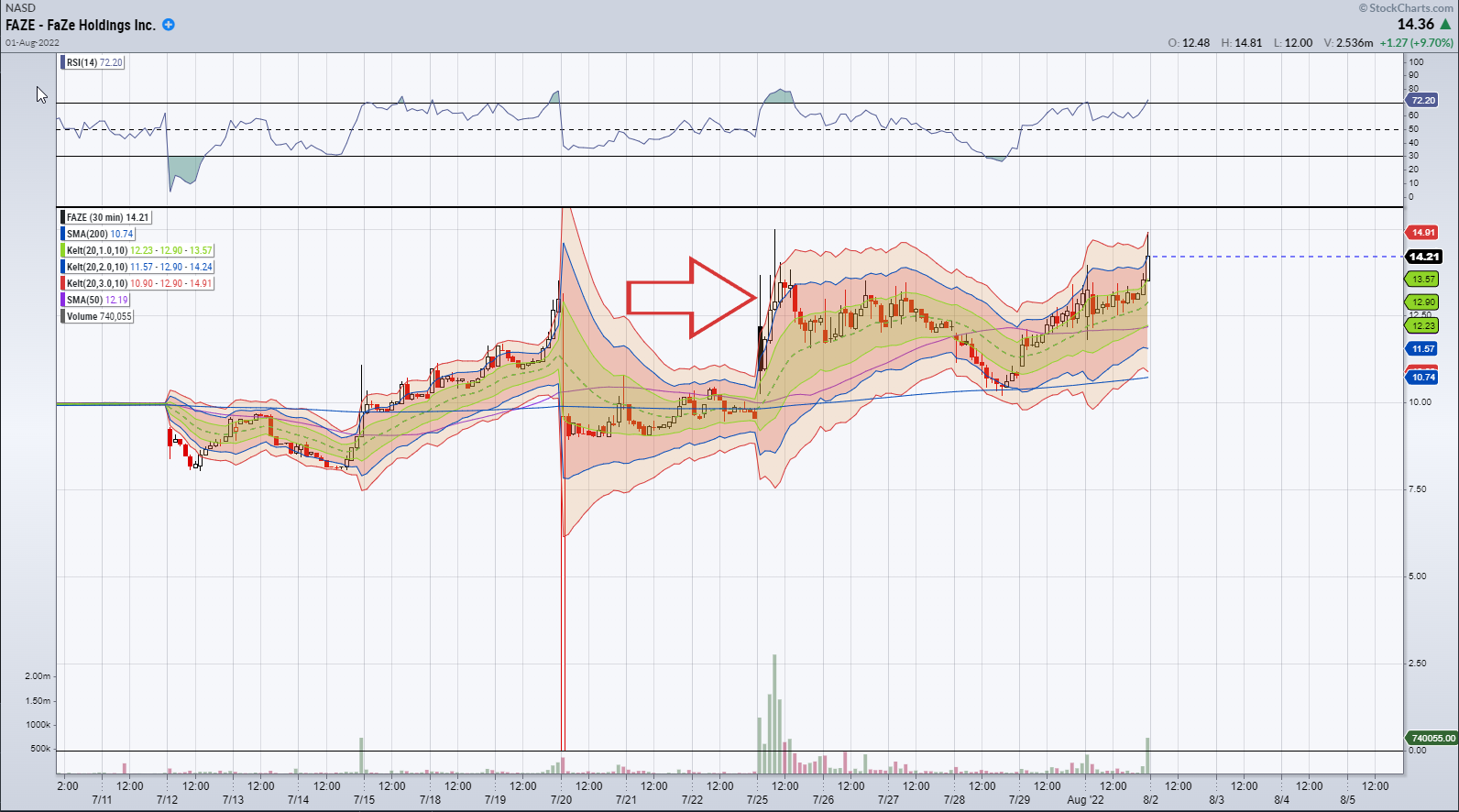Click the 10.00 price axis label
The width and height of the screenshot is (1459, 812).
pos(1420,401)
